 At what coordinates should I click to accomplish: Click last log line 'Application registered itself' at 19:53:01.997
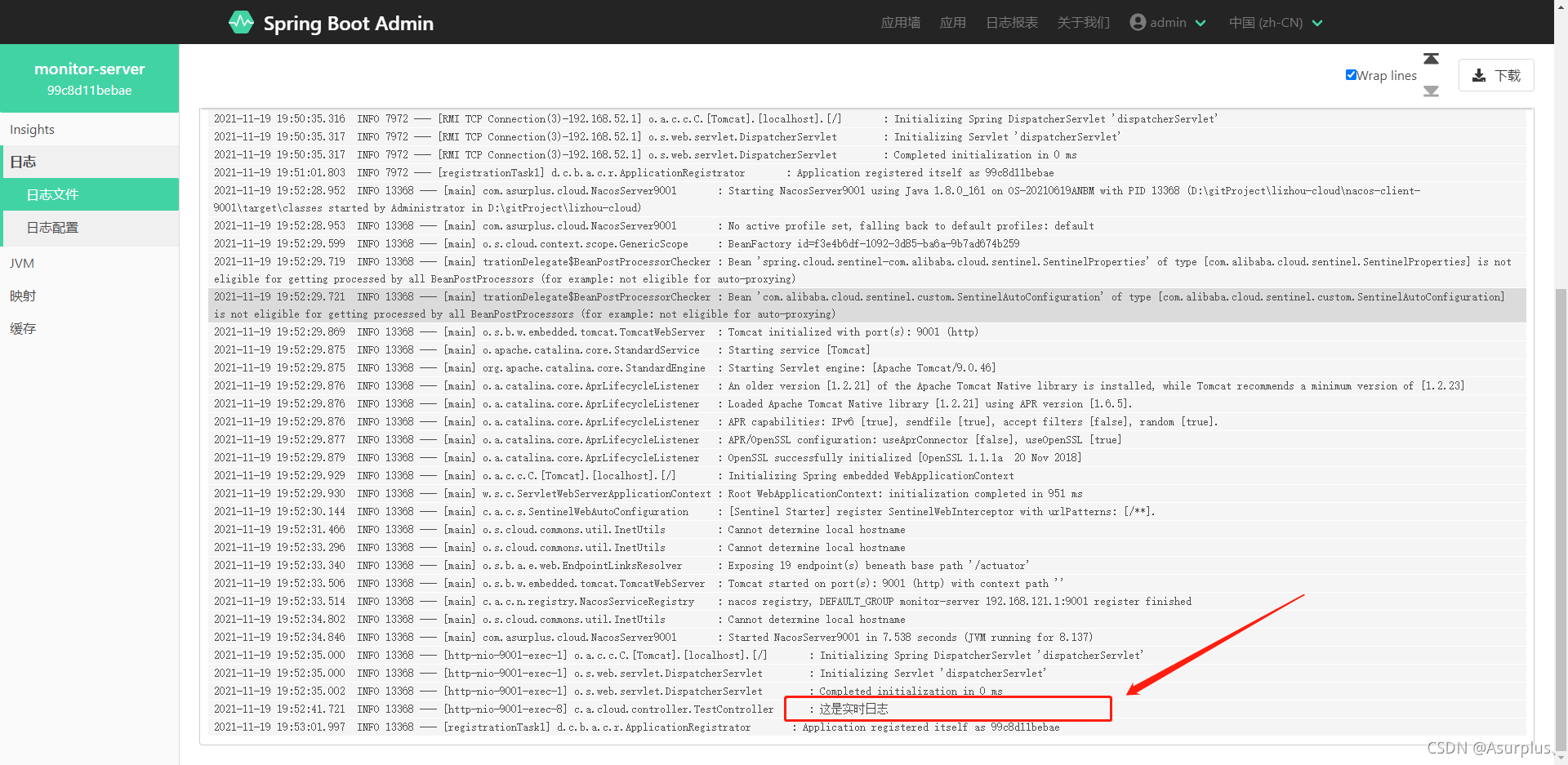(866, 727)
